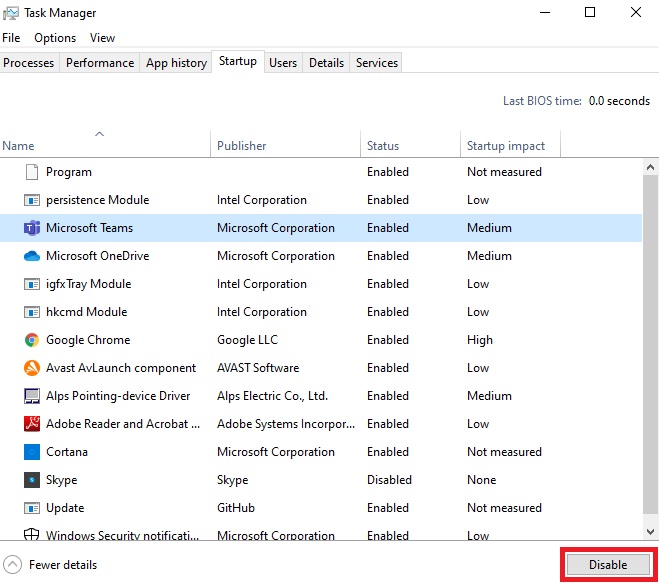The image size is (659, 587).
Task: Click the scrollbar down arrow
Action: (x=650, y=532)
